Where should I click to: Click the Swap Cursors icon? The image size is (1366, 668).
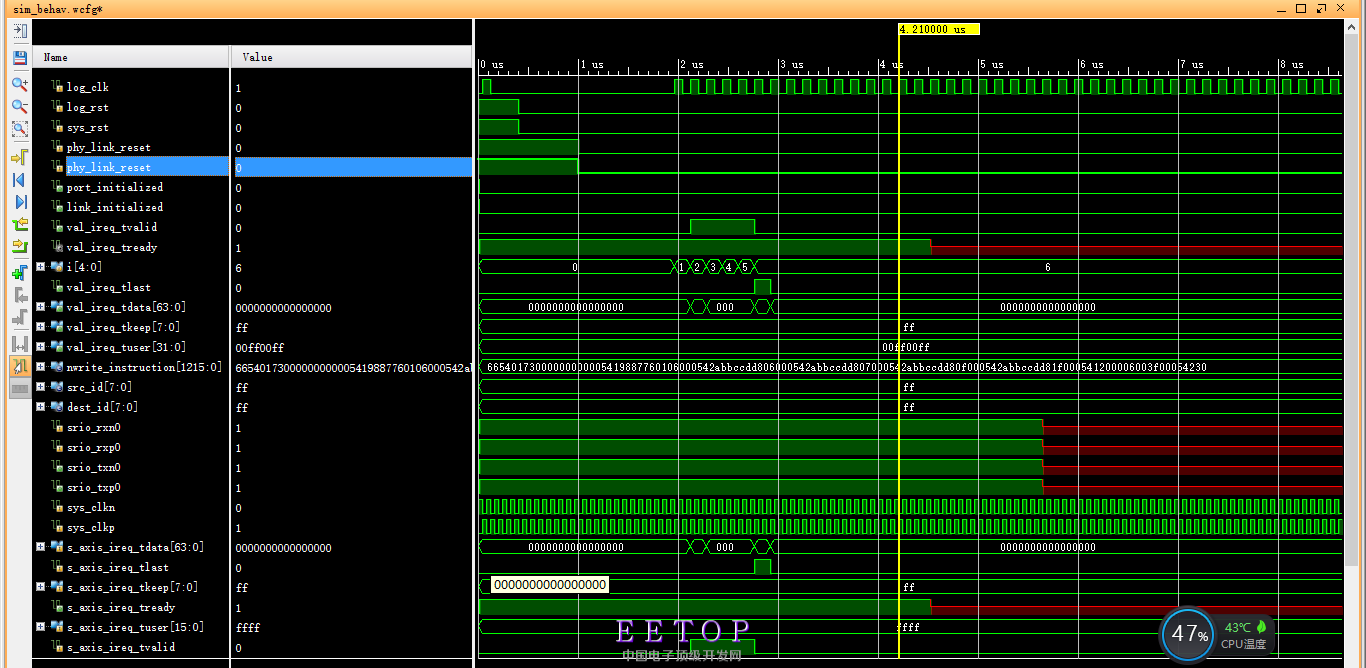(x=19, y=343)
